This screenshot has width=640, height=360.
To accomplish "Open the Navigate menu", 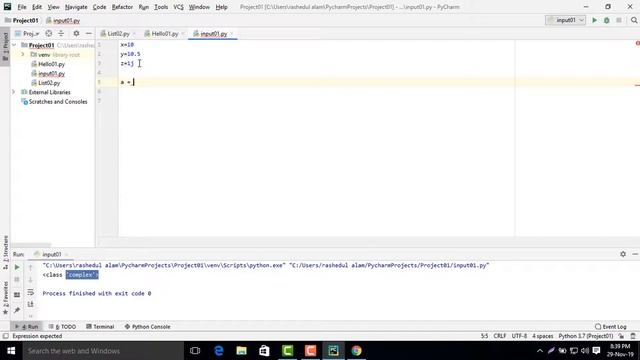I will coord(76,7).
